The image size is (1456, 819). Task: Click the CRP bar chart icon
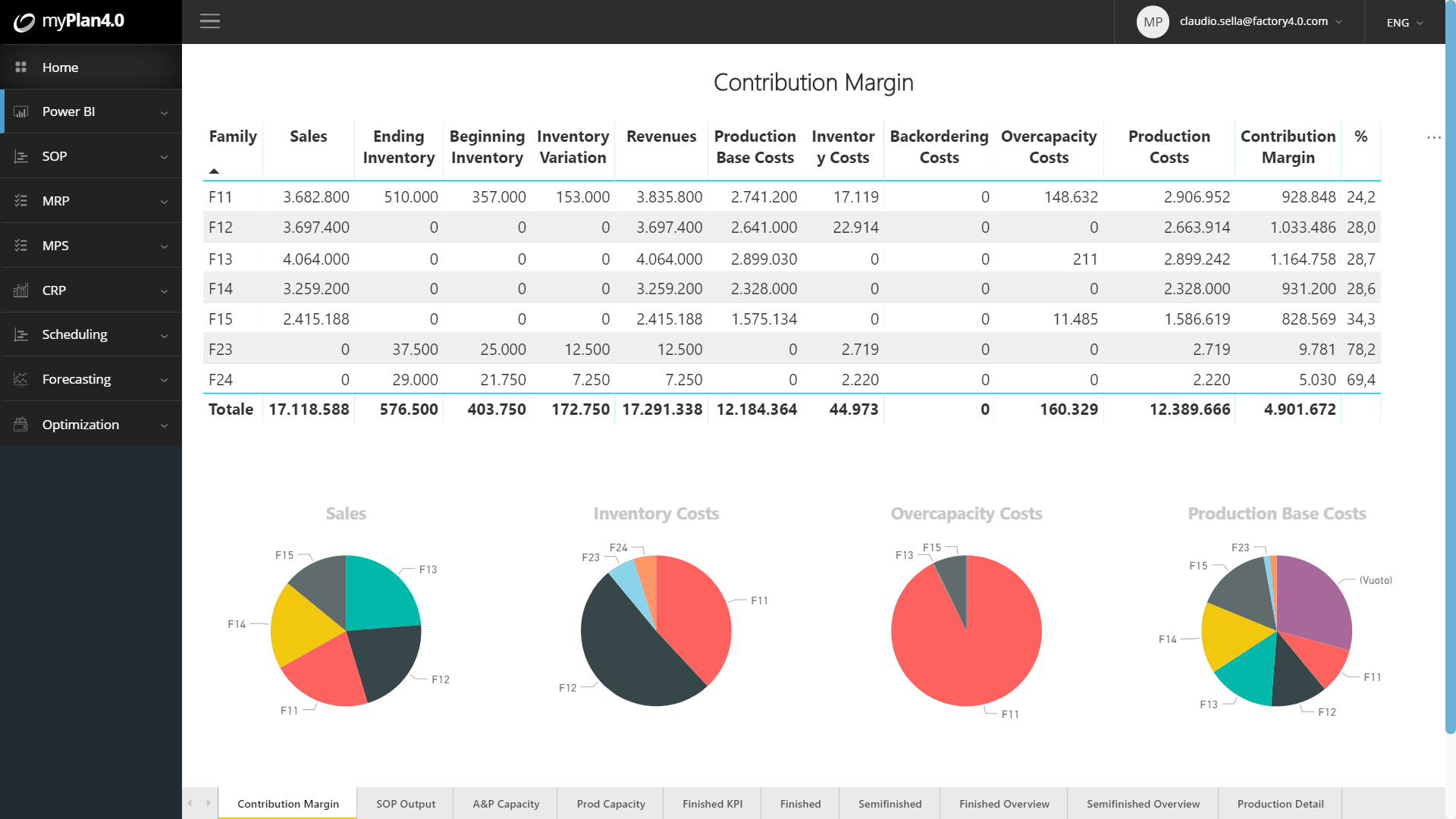pos(21,290)
